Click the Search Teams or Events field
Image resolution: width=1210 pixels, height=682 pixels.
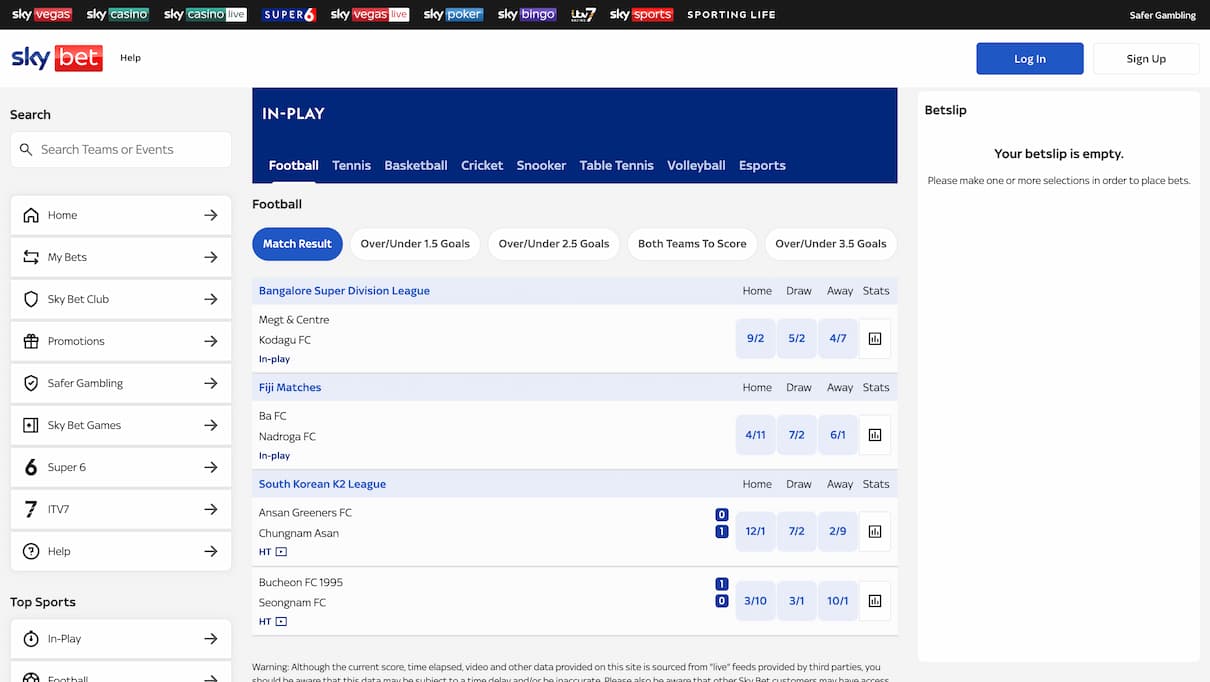click(x=130, y=150)
